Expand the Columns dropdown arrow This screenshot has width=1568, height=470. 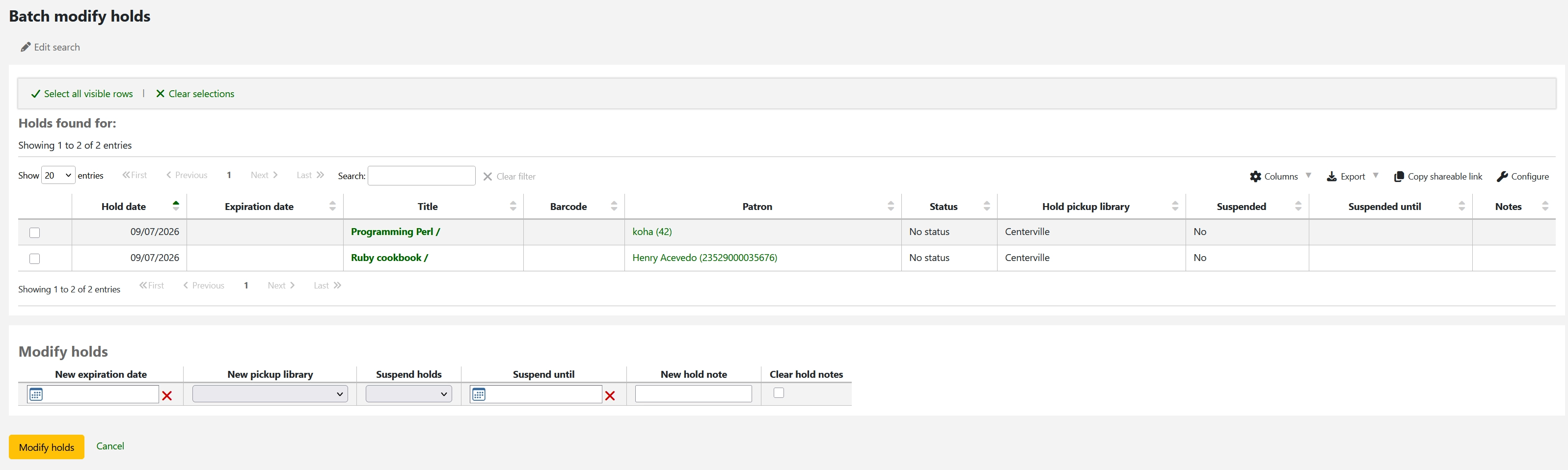[x=1308, y=176]
